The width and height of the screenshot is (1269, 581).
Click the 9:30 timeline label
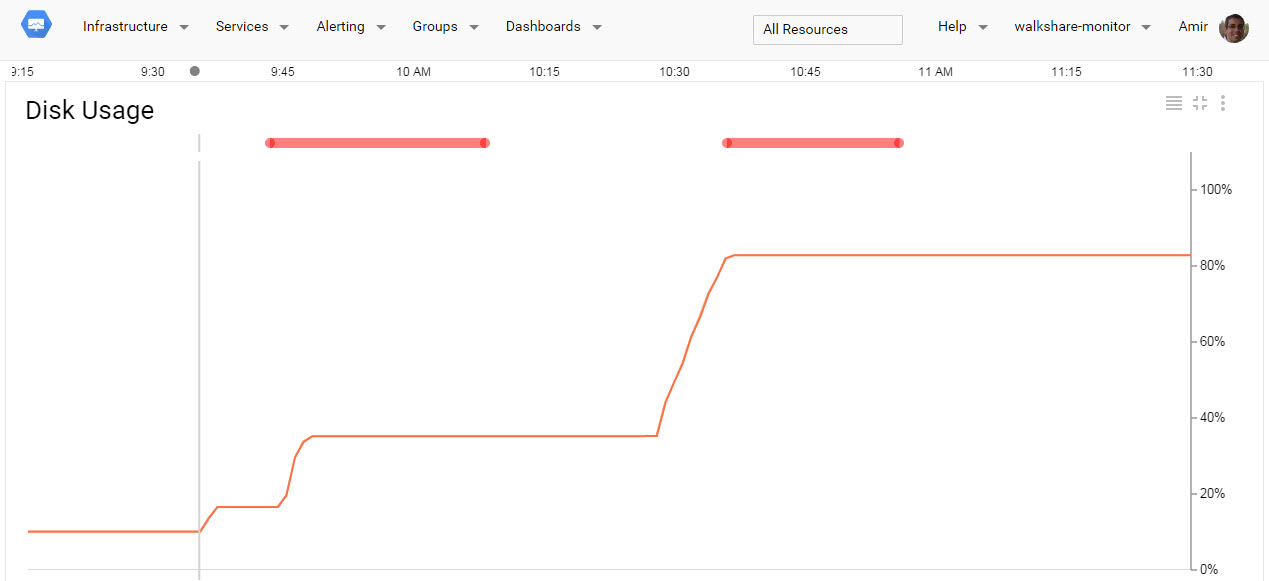[x=153, y=72]
